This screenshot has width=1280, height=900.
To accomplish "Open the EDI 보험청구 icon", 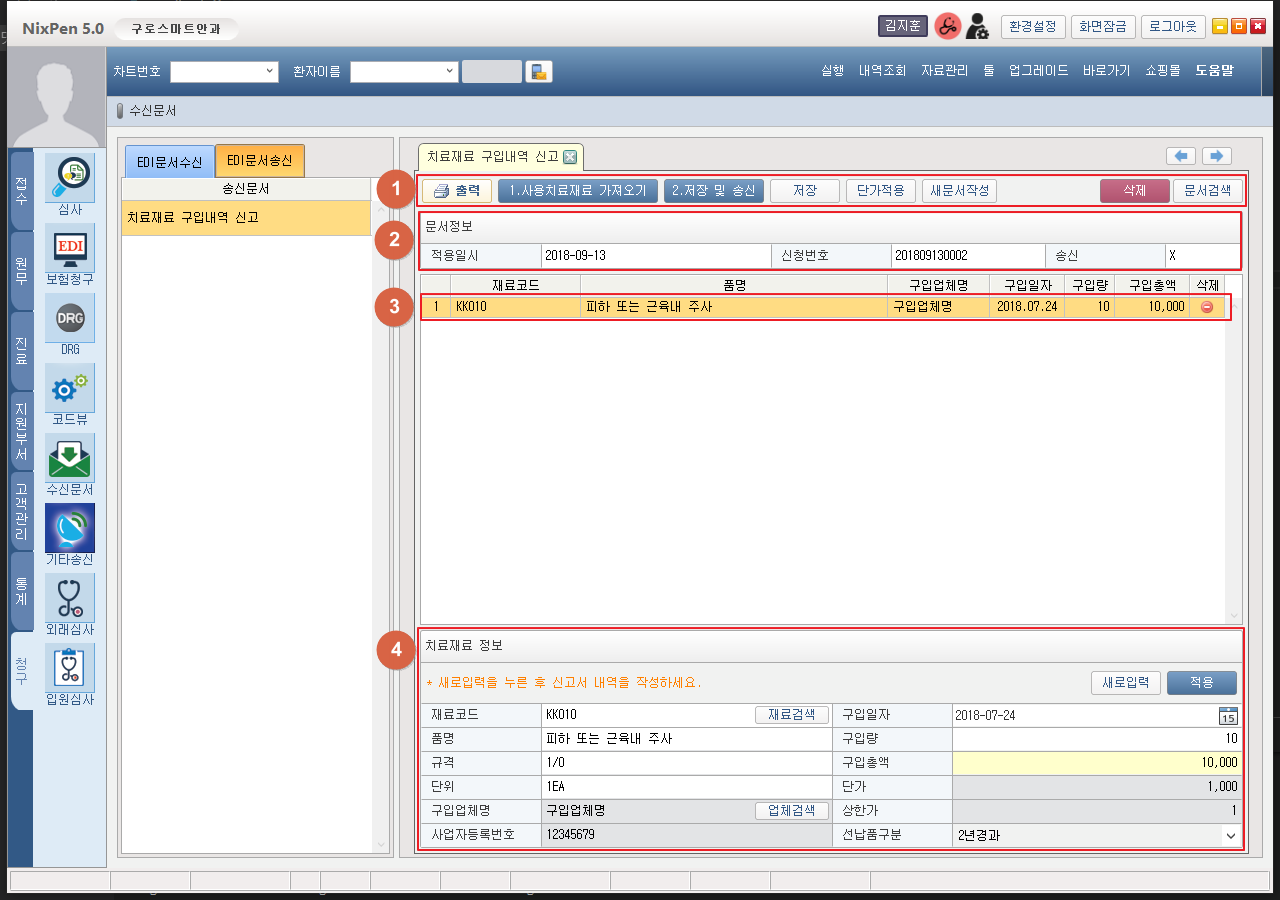I will [70, 248].
